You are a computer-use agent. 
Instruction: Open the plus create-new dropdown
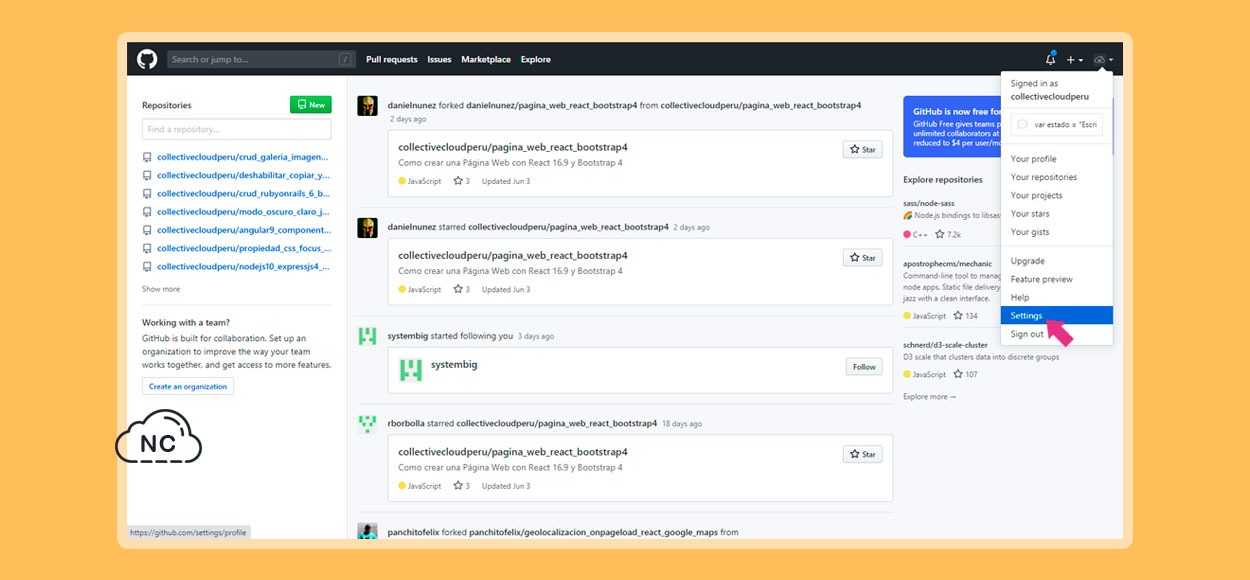point(1074,60)
